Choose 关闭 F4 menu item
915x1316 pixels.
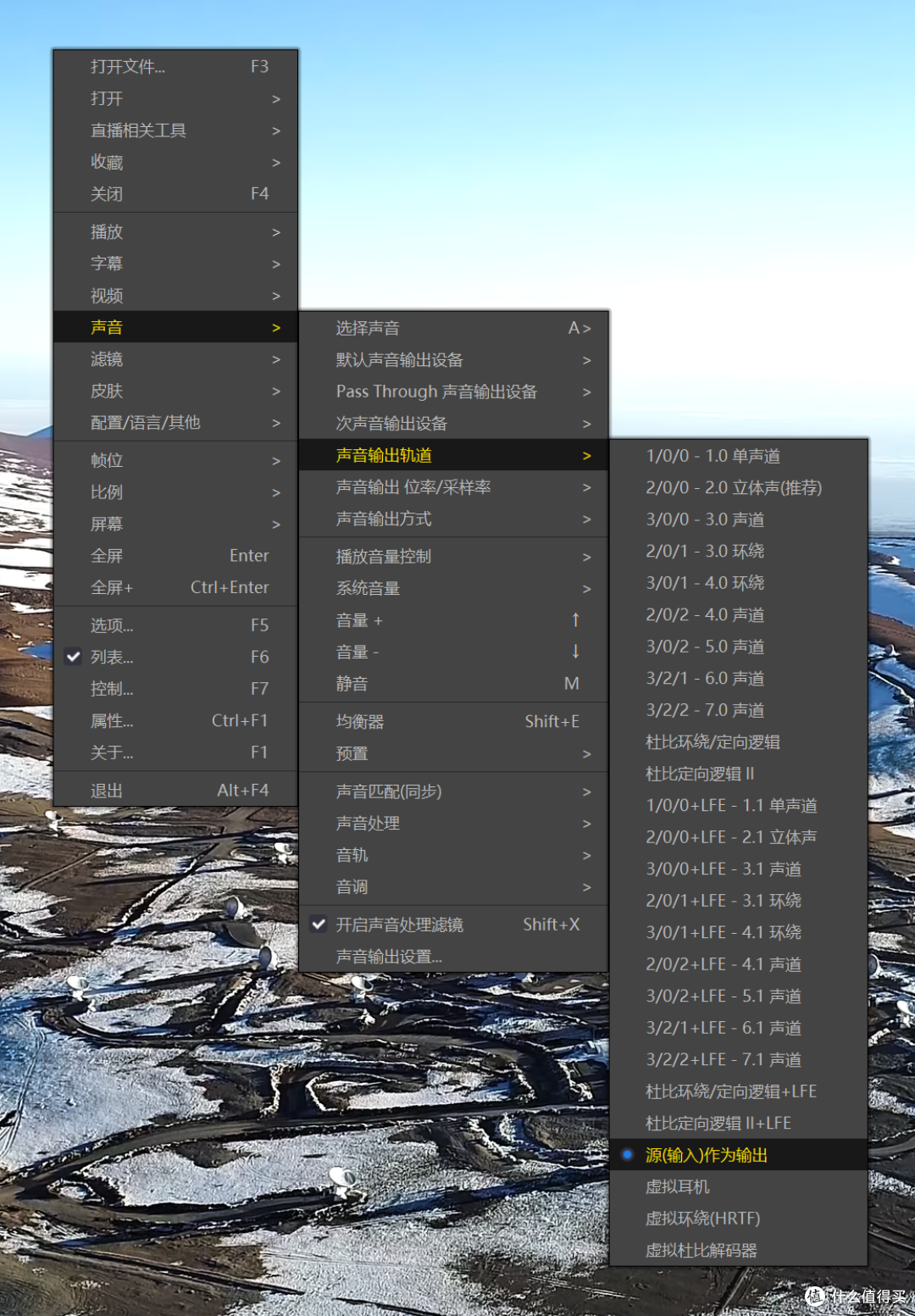[175, 194]
